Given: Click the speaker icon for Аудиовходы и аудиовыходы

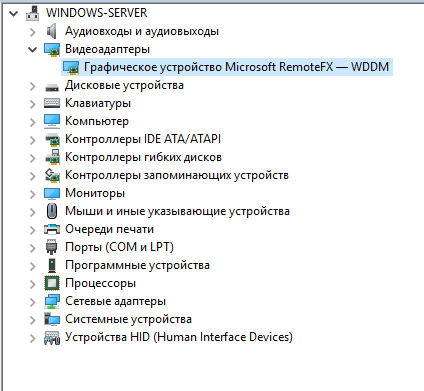Looking at the screenshot, I should (52, 31).
